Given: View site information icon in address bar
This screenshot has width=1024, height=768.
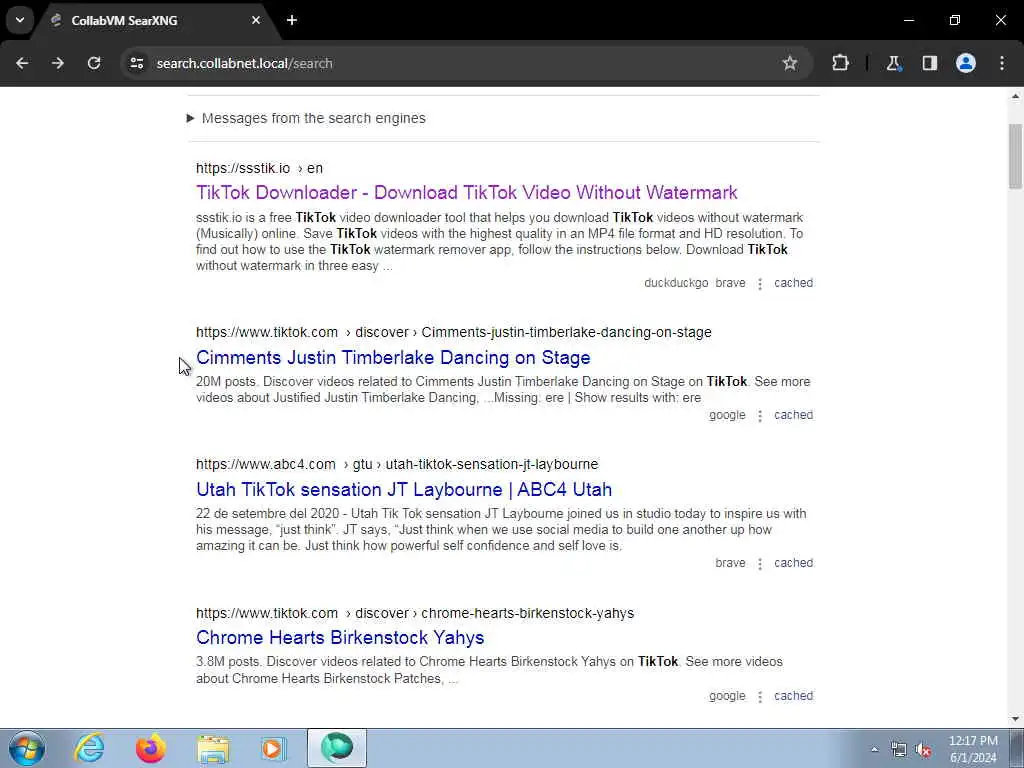Looking at the screenshot, I should pos(136,63).
